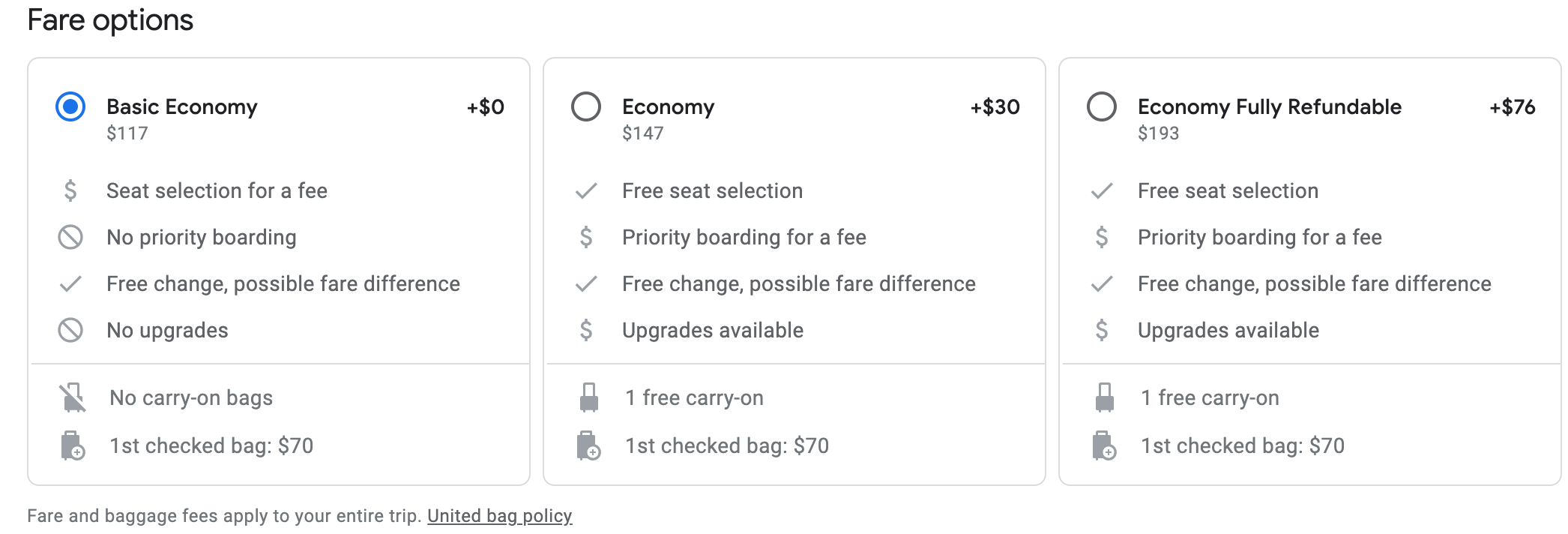Click the no priority boarding icon
This screenshot has width=1568, height=534.
pos(70,237)
